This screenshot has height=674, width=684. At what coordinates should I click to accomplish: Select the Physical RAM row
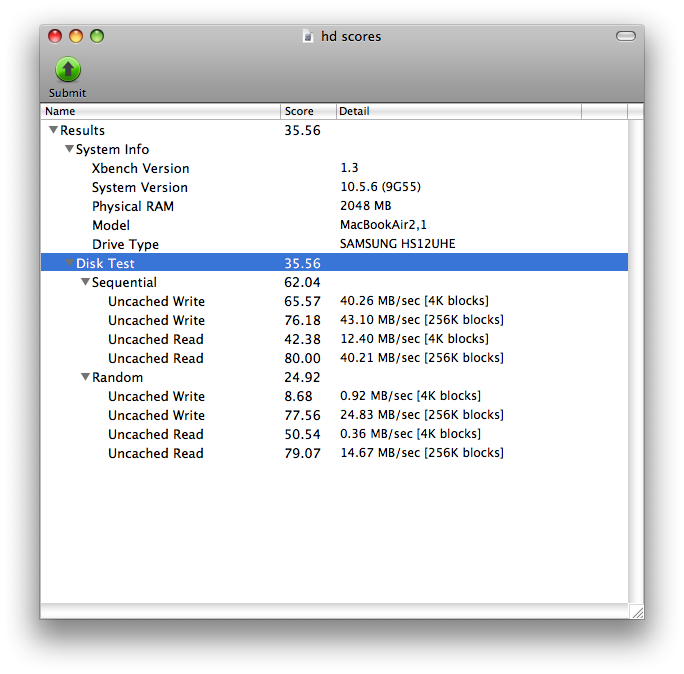click(335, 206)
